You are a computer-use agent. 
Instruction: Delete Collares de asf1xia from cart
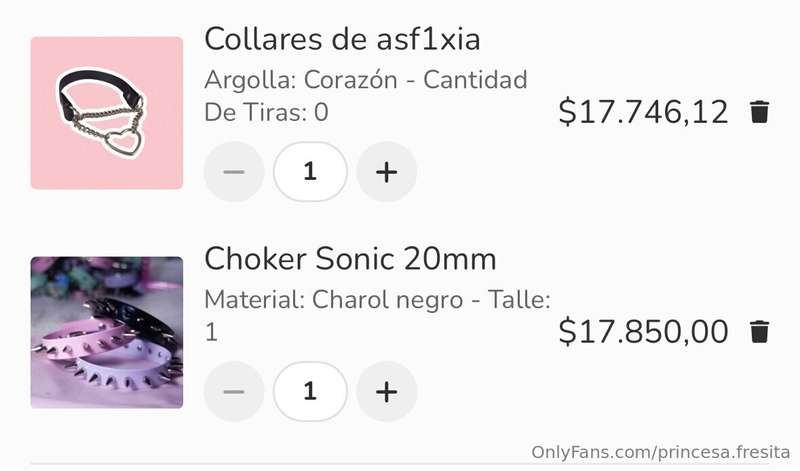[759, 112]
